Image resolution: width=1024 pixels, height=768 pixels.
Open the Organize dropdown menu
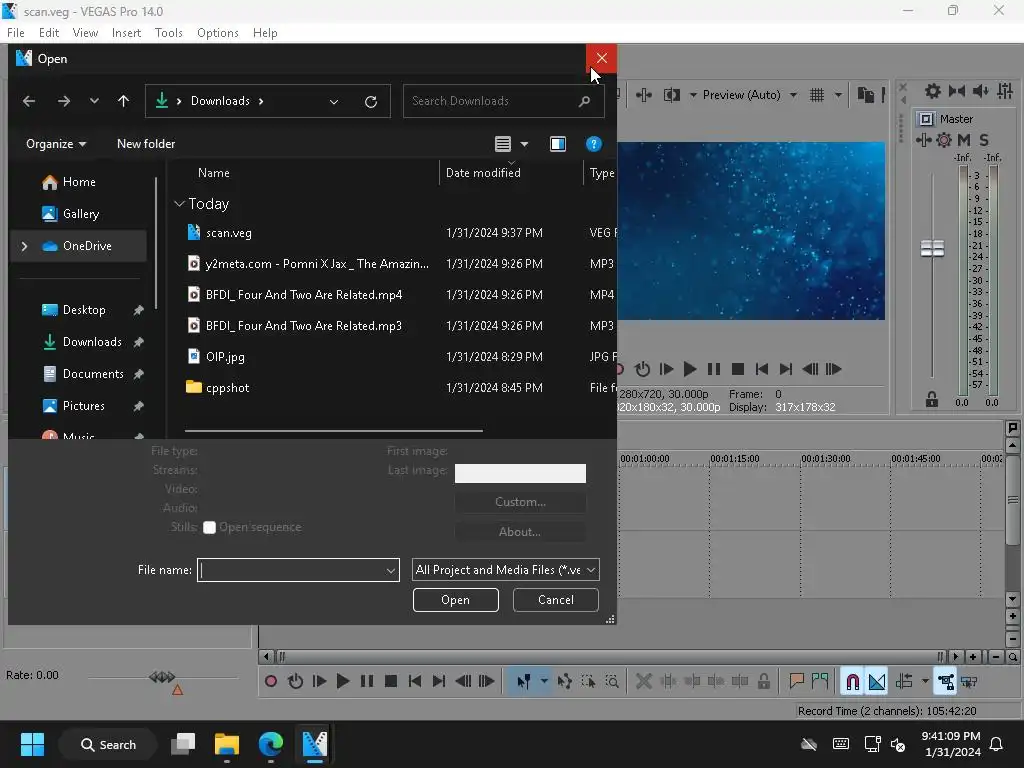tap(56, 144)
